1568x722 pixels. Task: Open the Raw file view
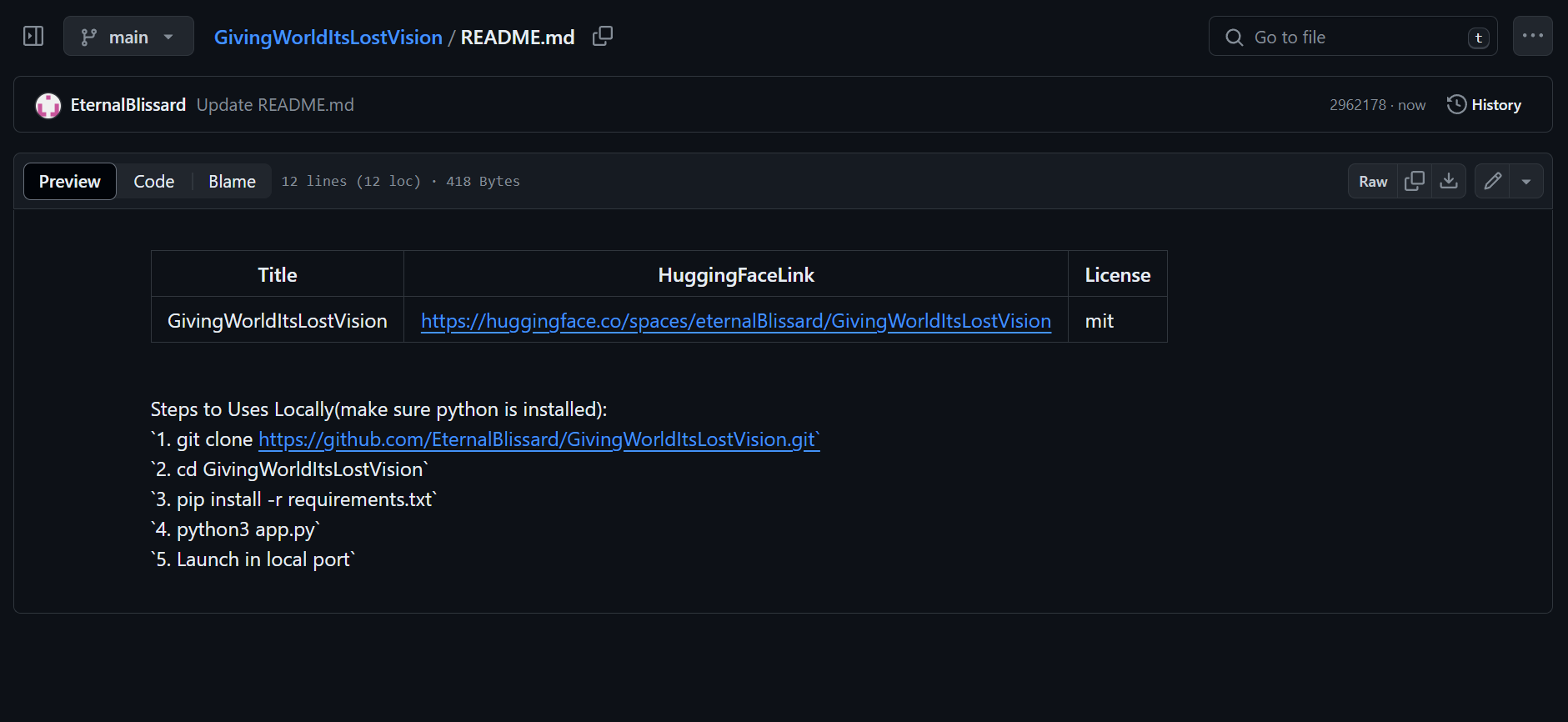1373,181
